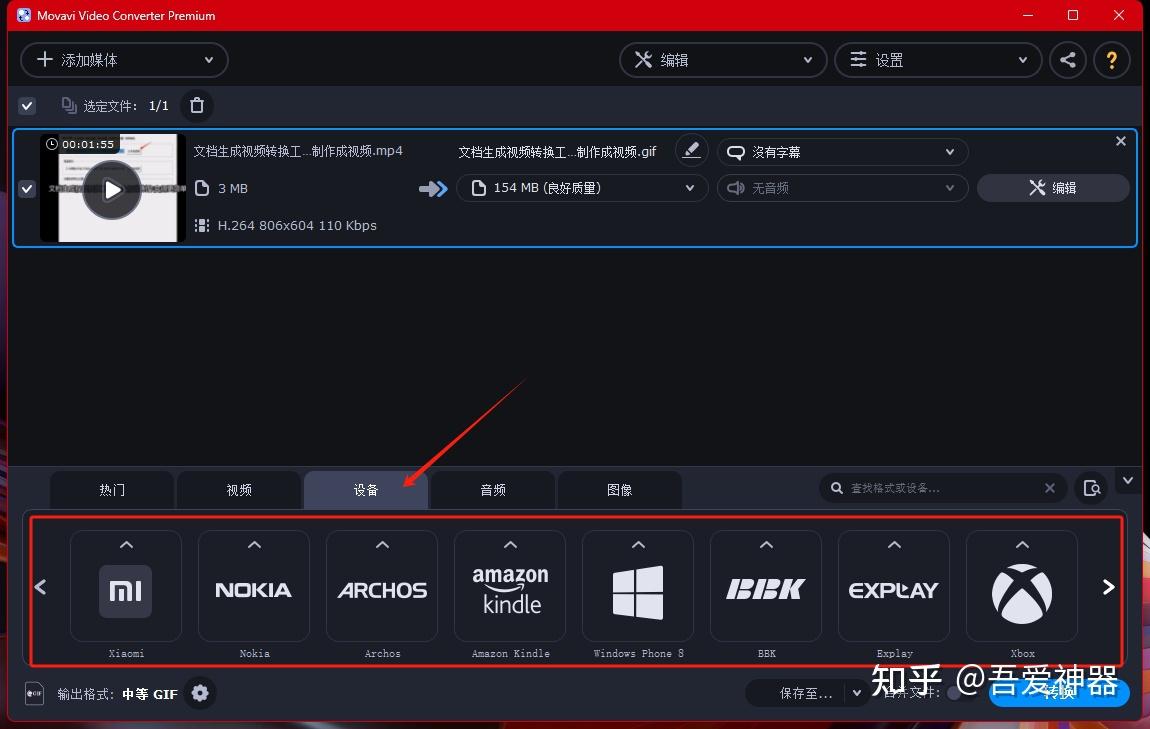Focus the format or device search field

tap(942, 488)
